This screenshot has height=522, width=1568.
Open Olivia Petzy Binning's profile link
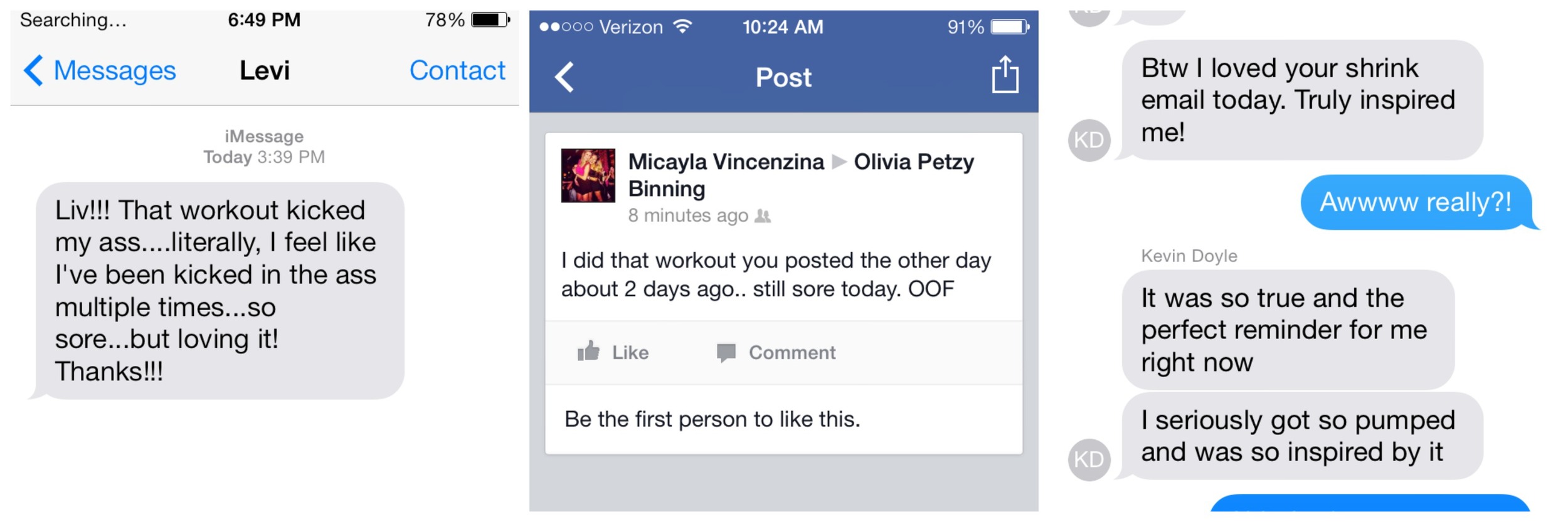(x=801, y=175)
